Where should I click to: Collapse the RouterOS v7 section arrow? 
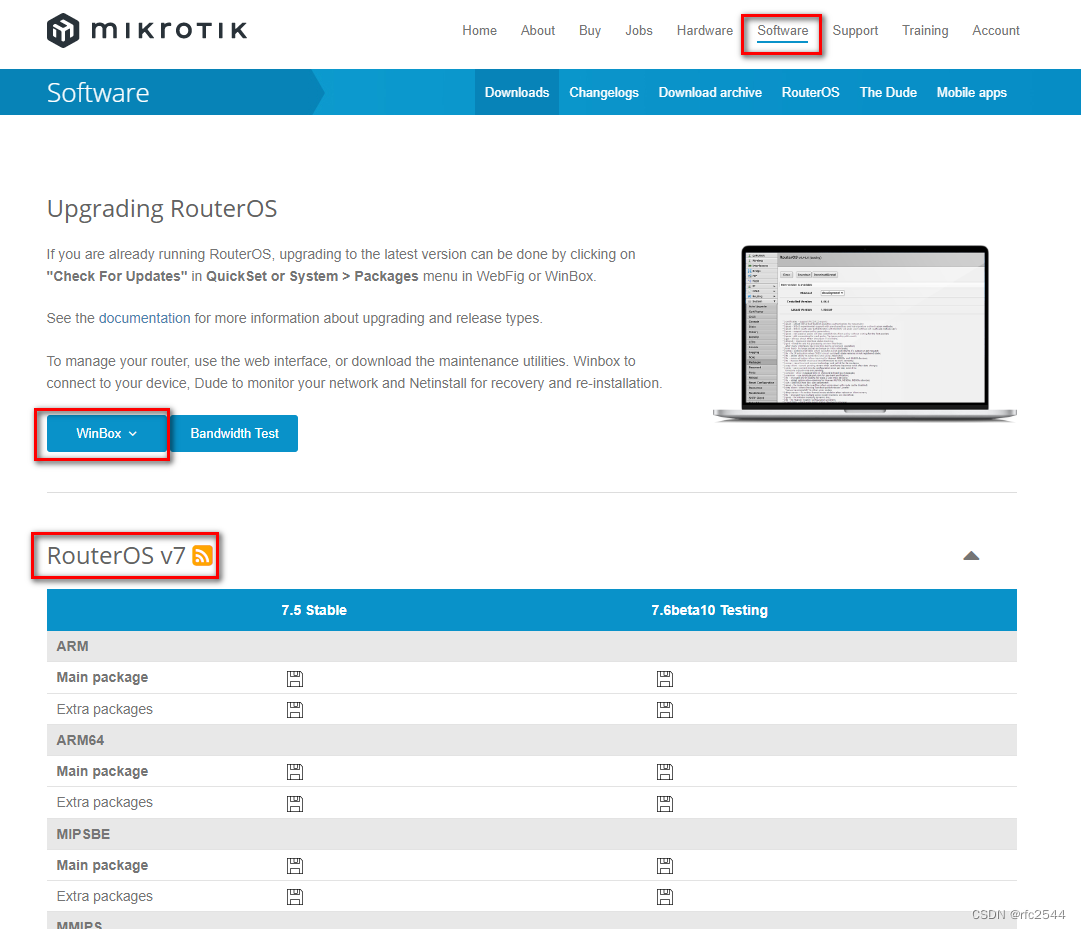(x=971, y=555)
